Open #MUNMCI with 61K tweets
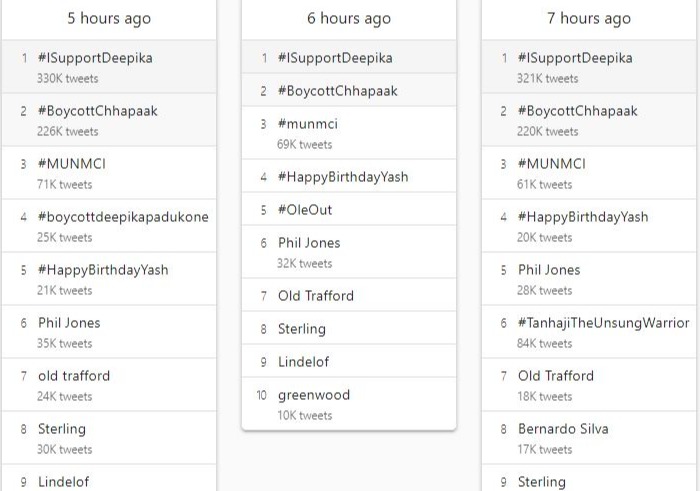Viewport: 700px width, 491px height. coord(552,164)
